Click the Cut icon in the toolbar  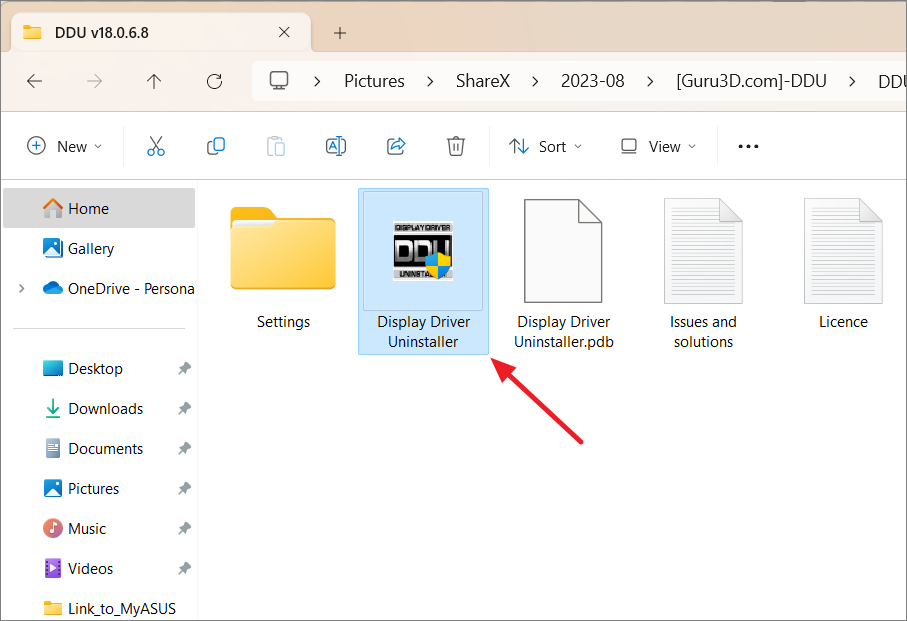[x=155, y=146]
